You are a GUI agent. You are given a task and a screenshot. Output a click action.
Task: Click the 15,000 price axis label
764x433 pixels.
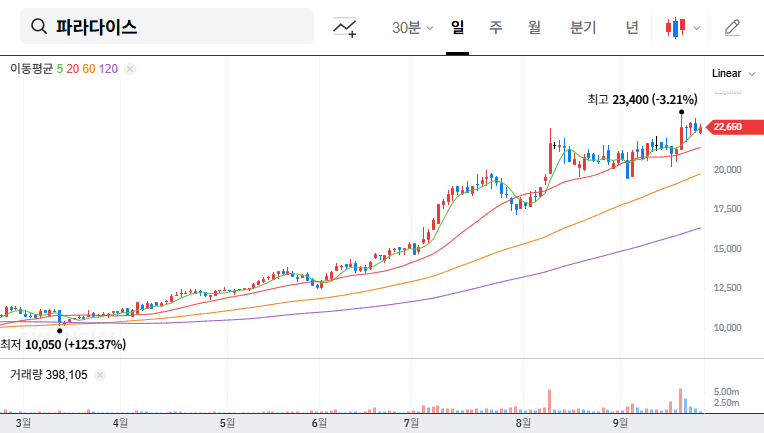click(727, 249)
